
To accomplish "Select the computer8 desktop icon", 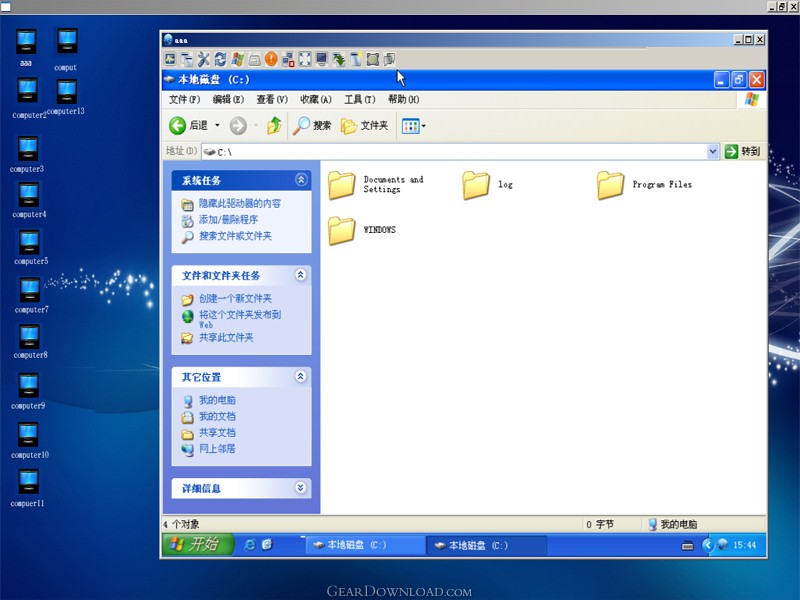I will point(30,341).
